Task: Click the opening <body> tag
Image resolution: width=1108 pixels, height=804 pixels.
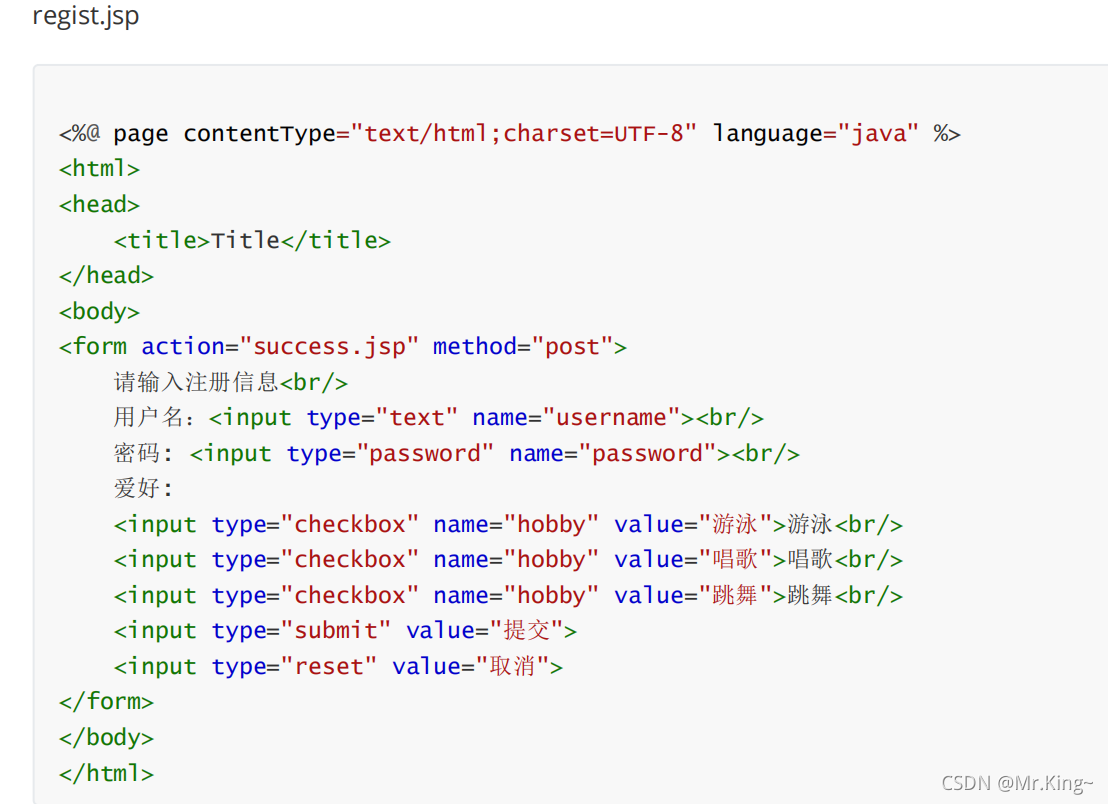Action: pyautogui.click(x=99, y=312)
